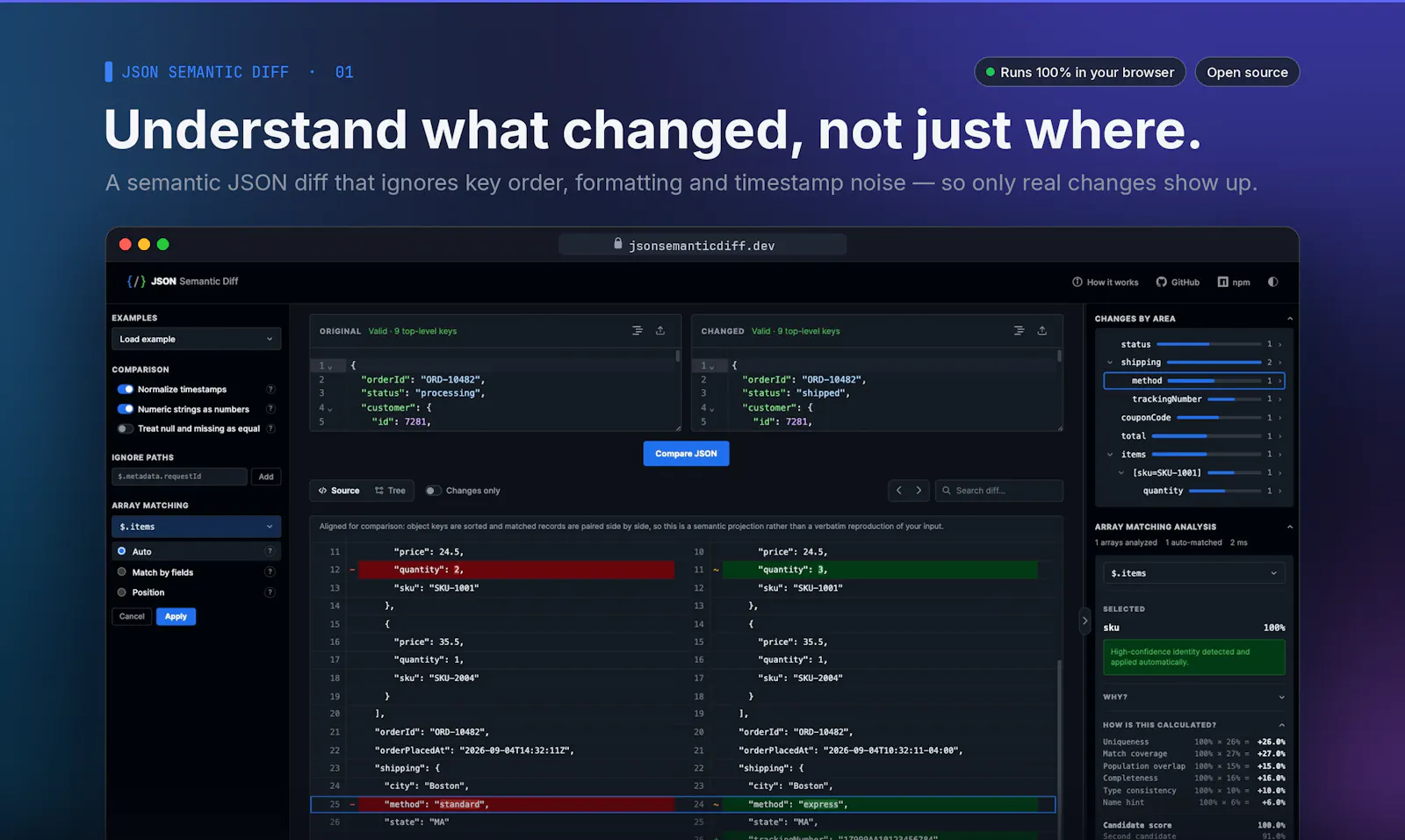1405x840 pixels.
Task: Open the npm link in header
Action: coord(1234,282)
